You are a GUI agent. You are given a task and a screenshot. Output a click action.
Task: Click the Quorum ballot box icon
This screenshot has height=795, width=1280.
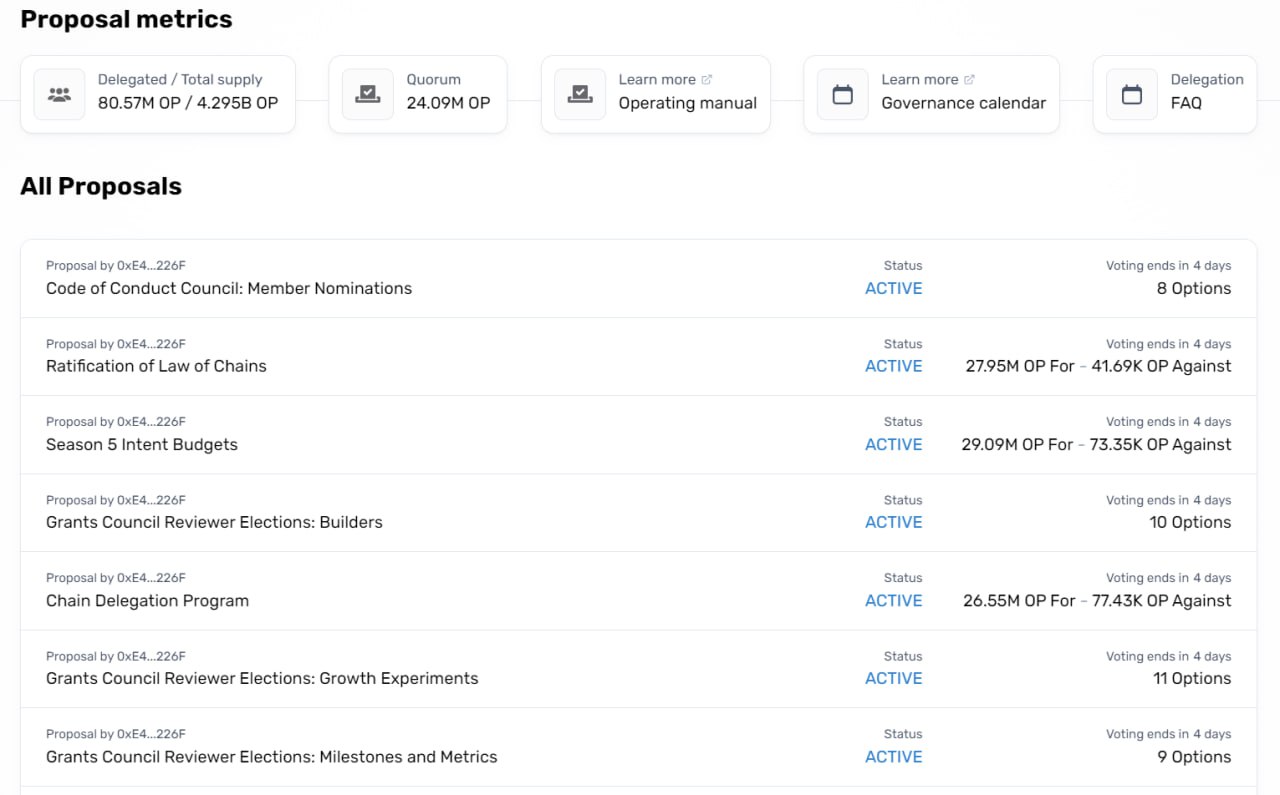tap(368, 94)
